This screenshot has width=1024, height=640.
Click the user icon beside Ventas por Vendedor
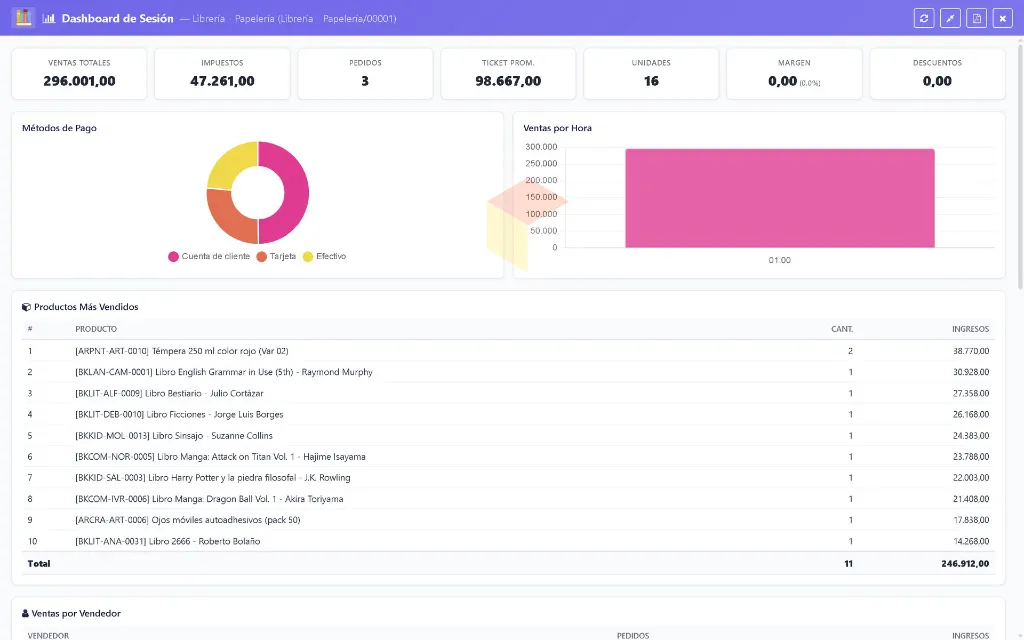point(25,613)
